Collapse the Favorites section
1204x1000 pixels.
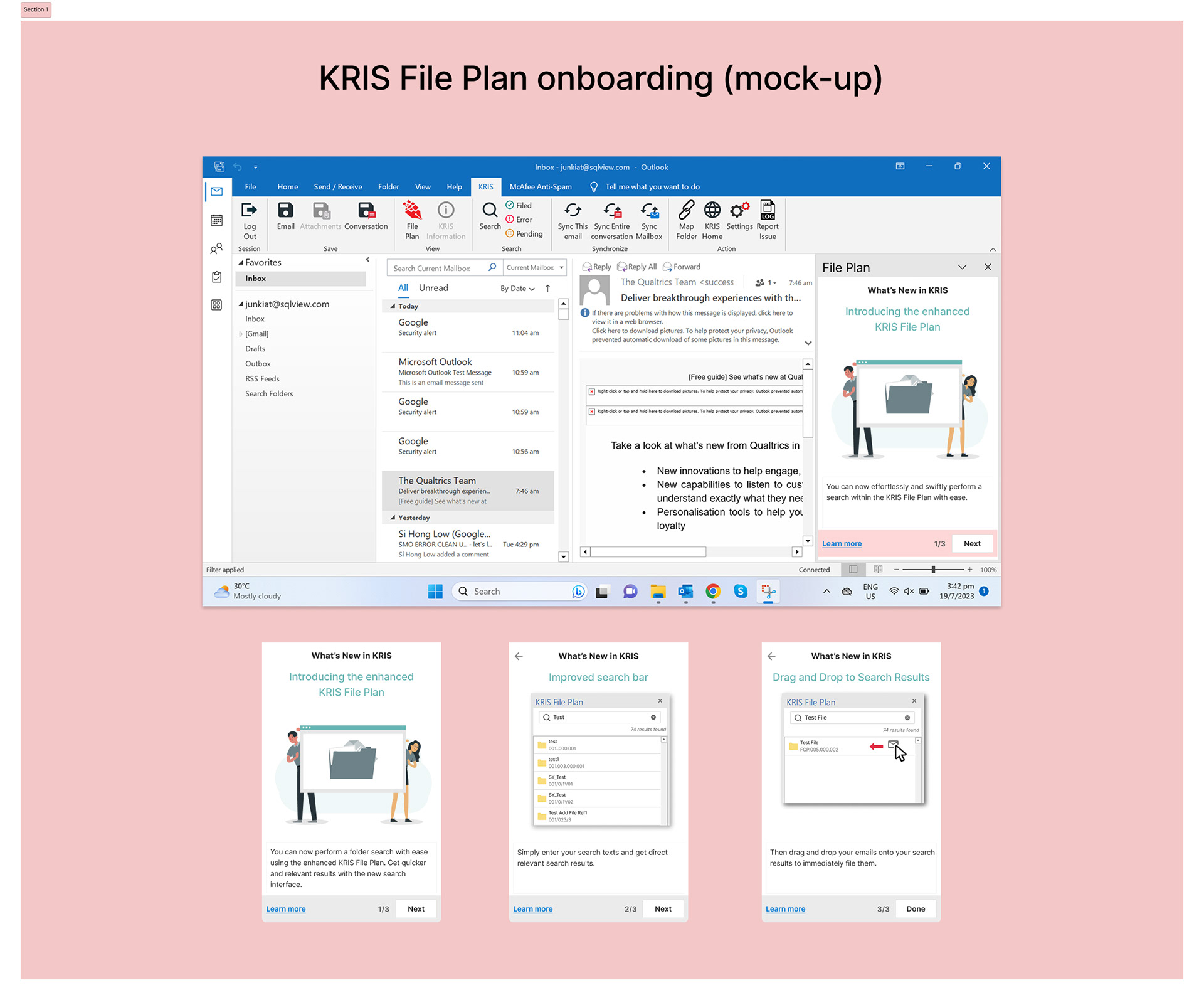coord(241,263)
